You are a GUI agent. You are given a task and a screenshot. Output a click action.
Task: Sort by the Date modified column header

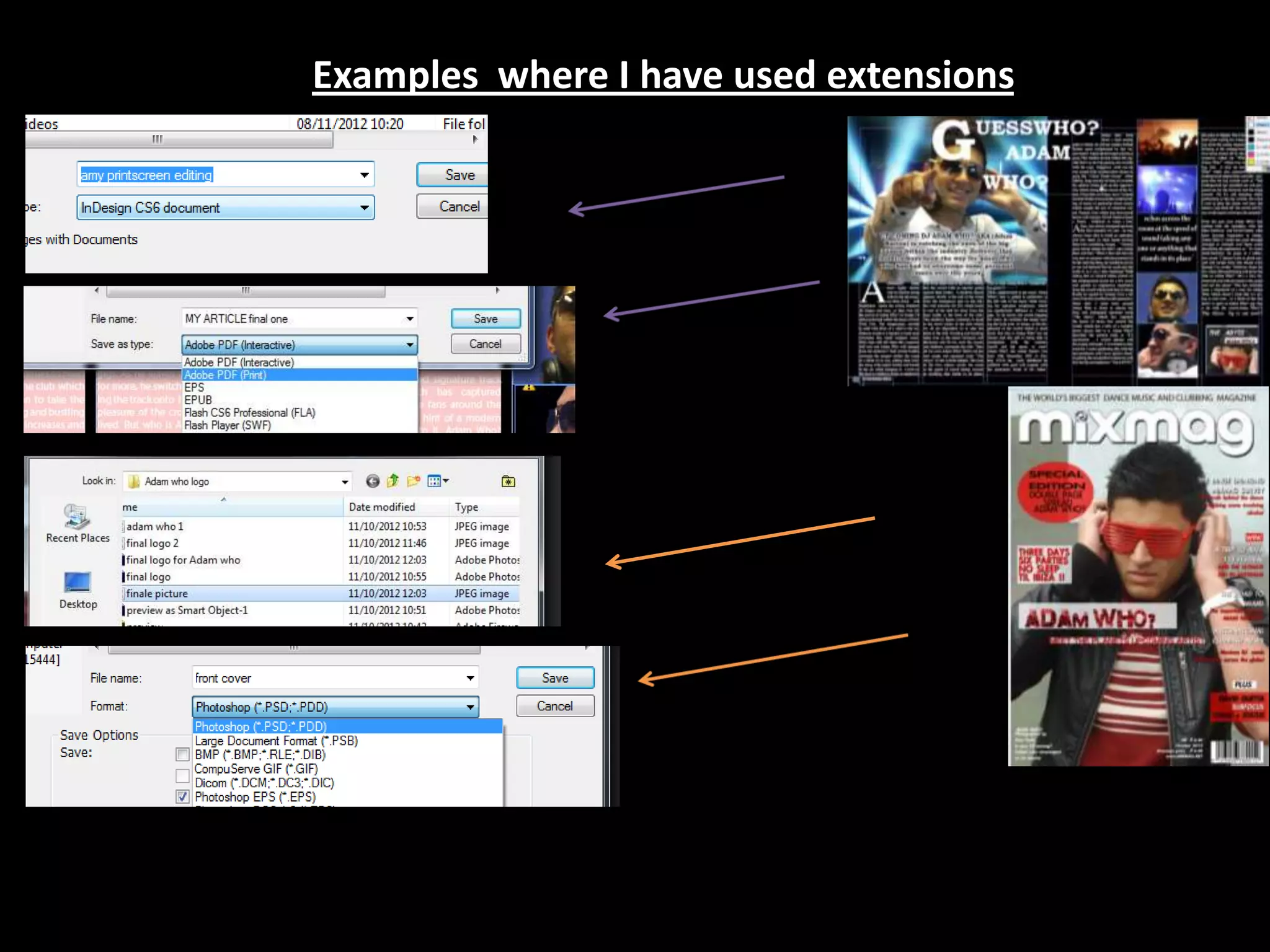pyautogui.click(x=396, y=507)
